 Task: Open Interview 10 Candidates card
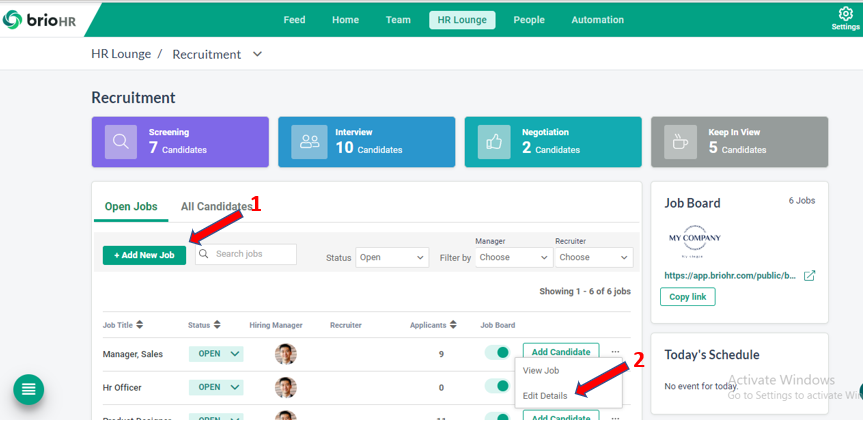[367, 141]
